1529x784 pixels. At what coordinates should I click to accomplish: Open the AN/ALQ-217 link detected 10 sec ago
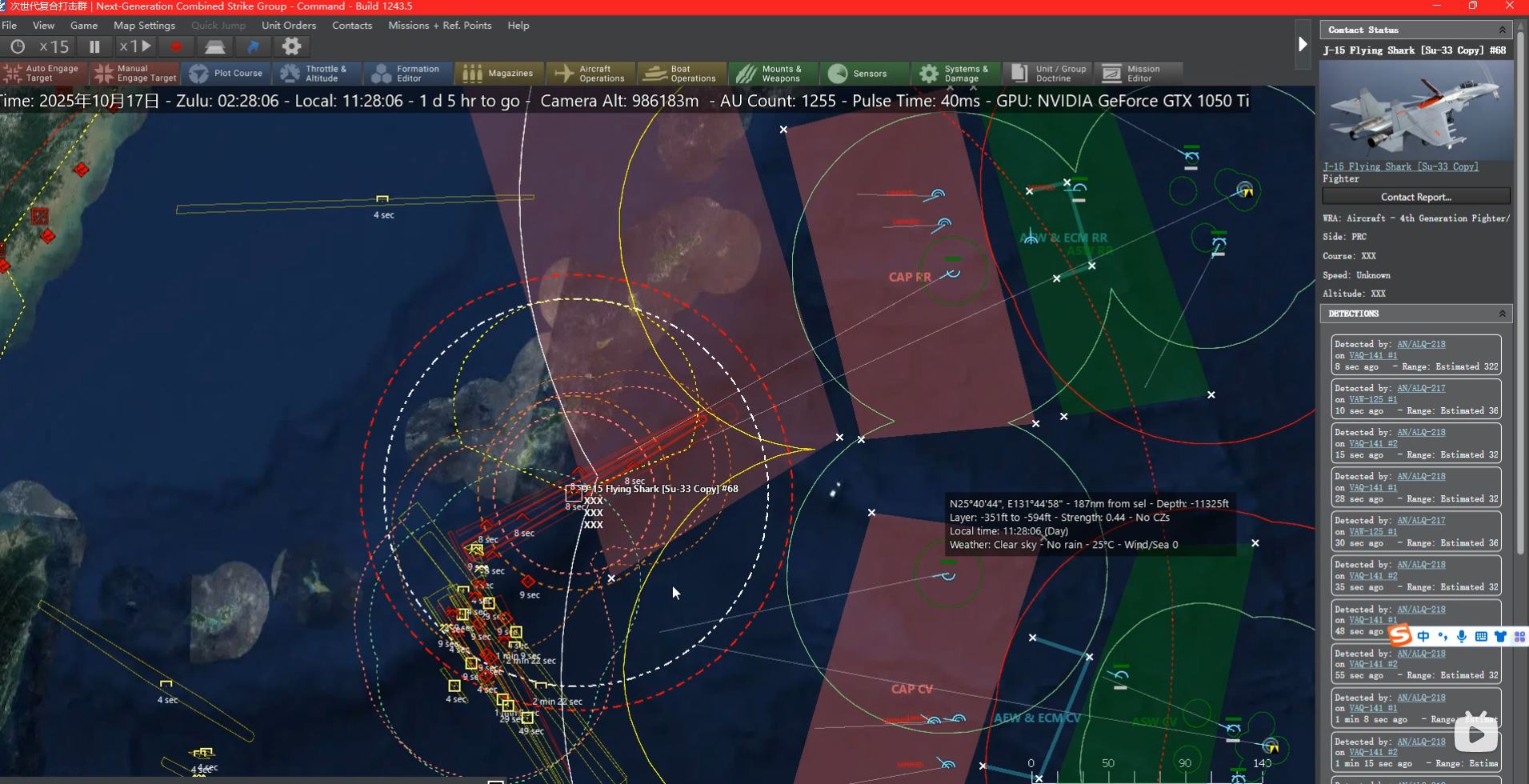pos(1421,389)
